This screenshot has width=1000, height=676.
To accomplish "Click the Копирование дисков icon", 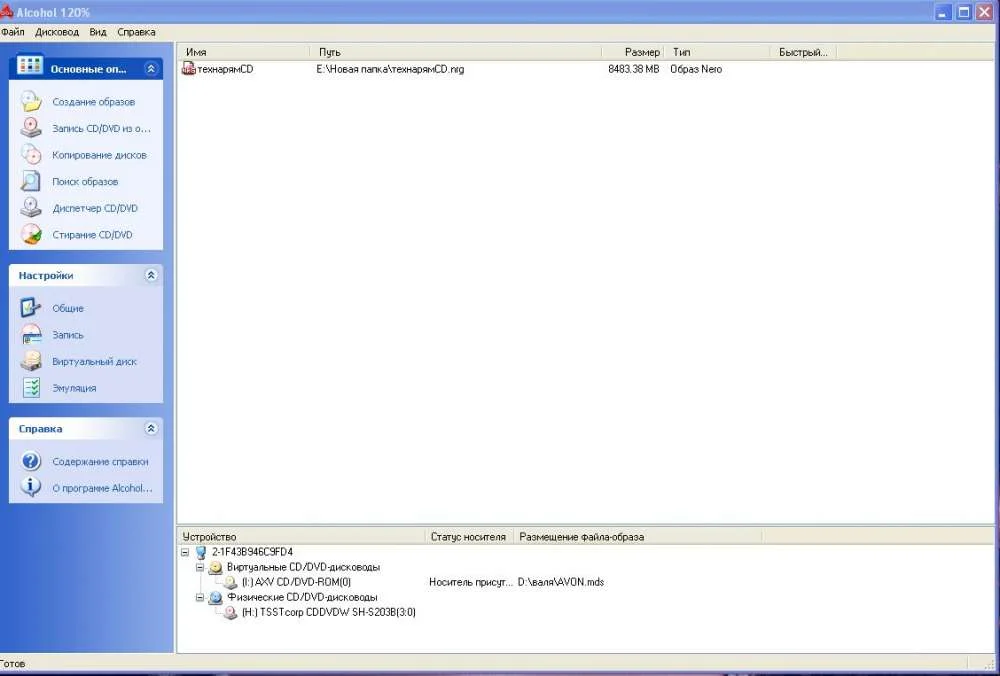I will 31,154.
